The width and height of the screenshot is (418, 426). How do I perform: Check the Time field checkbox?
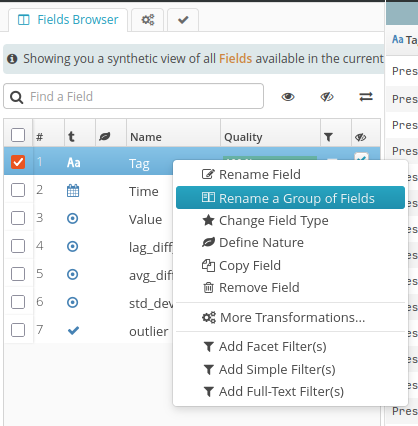coord(18,190)
